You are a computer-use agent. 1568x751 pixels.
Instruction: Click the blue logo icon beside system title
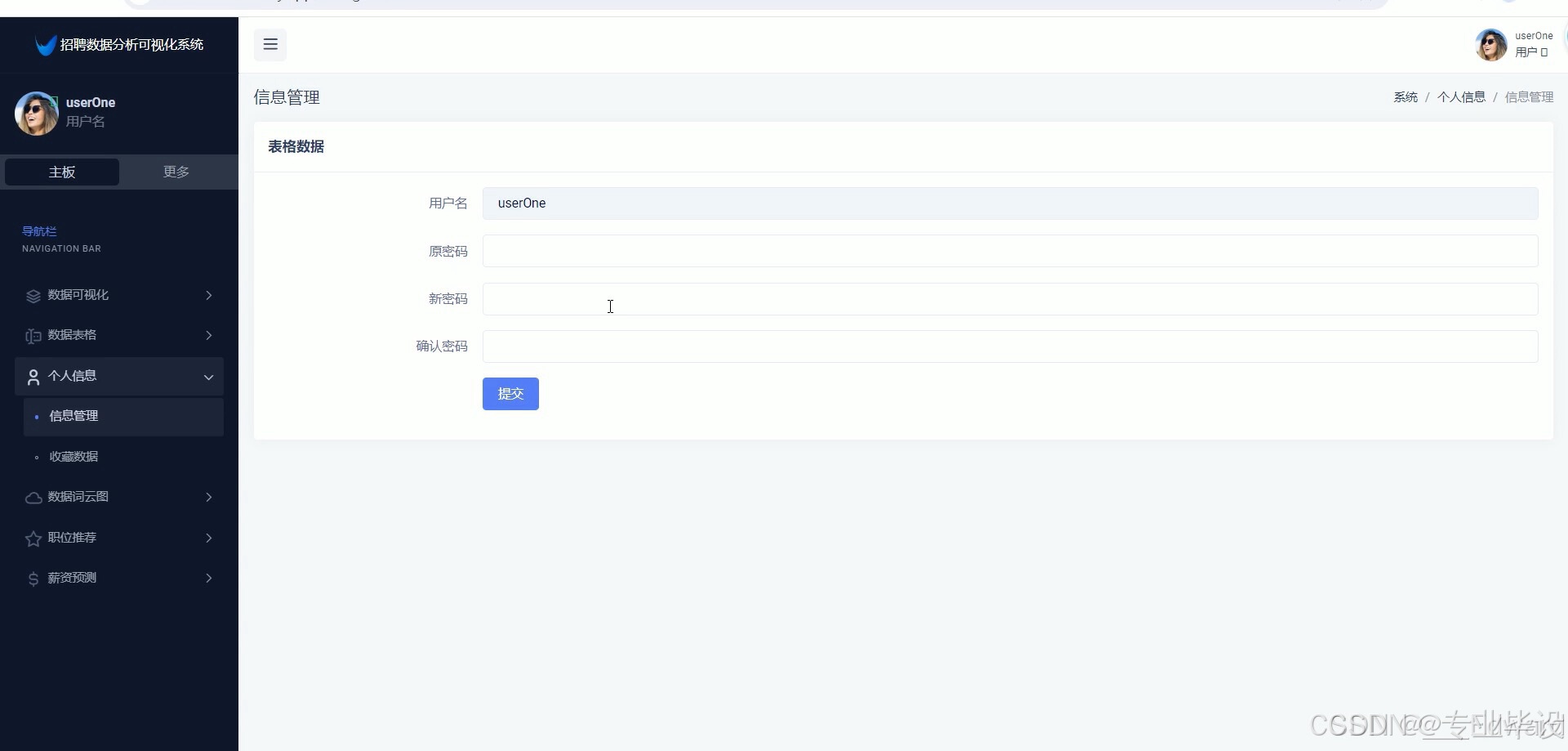(46, 45)
